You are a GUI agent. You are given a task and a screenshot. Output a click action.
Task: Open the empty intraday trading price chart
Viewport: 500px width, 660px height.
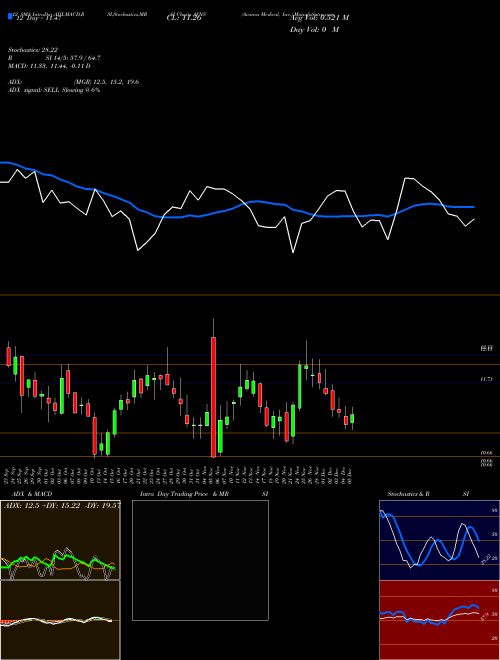200,560
